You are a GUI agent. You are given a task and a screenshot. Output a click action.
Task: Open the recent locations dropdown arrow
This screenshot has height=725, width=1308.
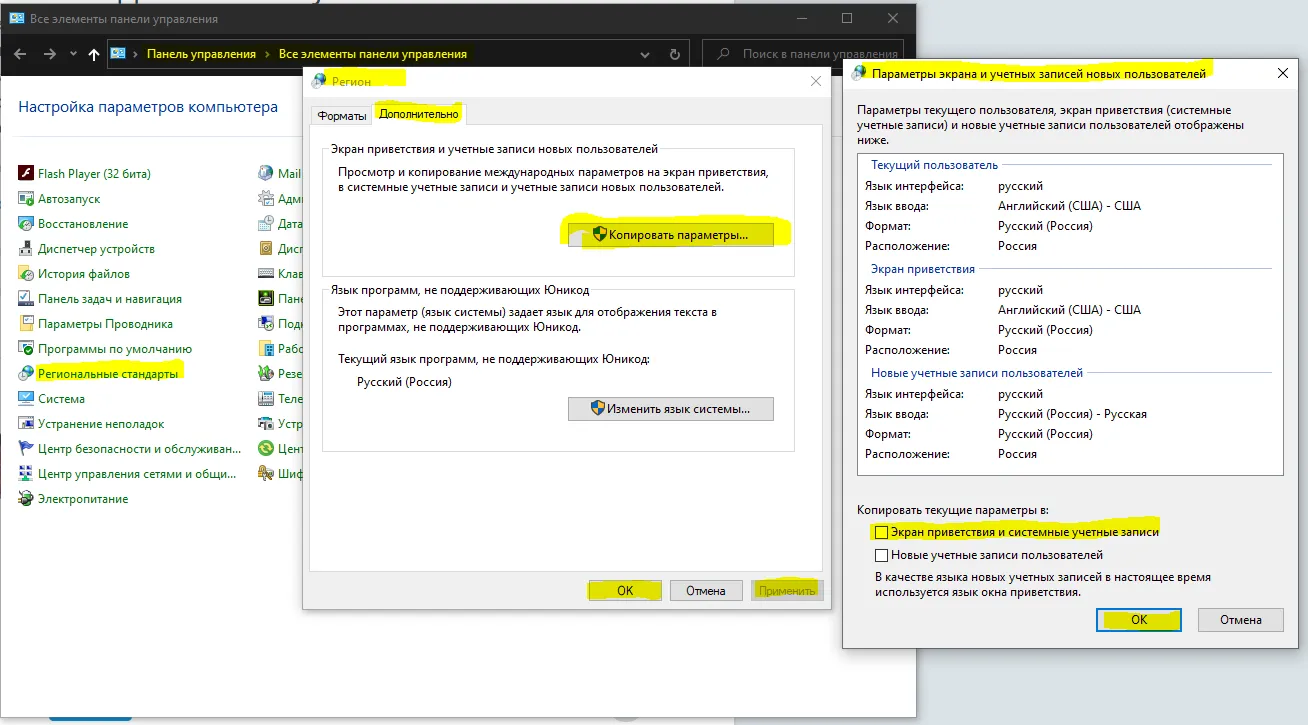point(72,54)
